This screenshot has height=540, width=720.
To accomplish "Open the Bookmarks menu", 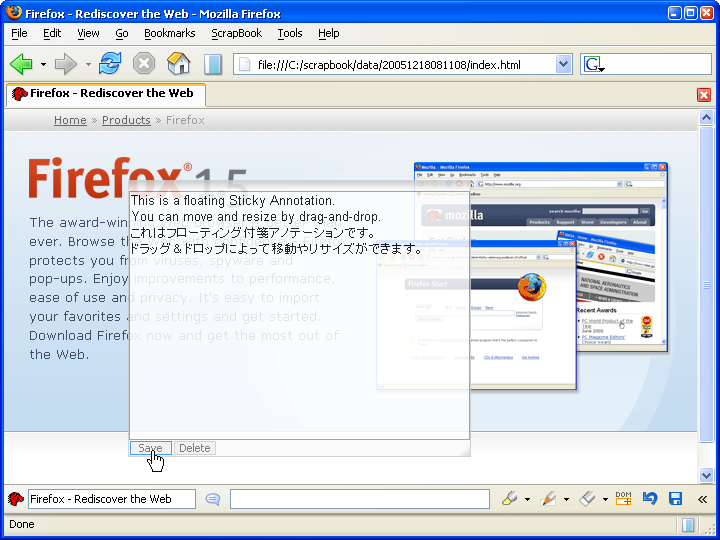I will click(169, 34).
